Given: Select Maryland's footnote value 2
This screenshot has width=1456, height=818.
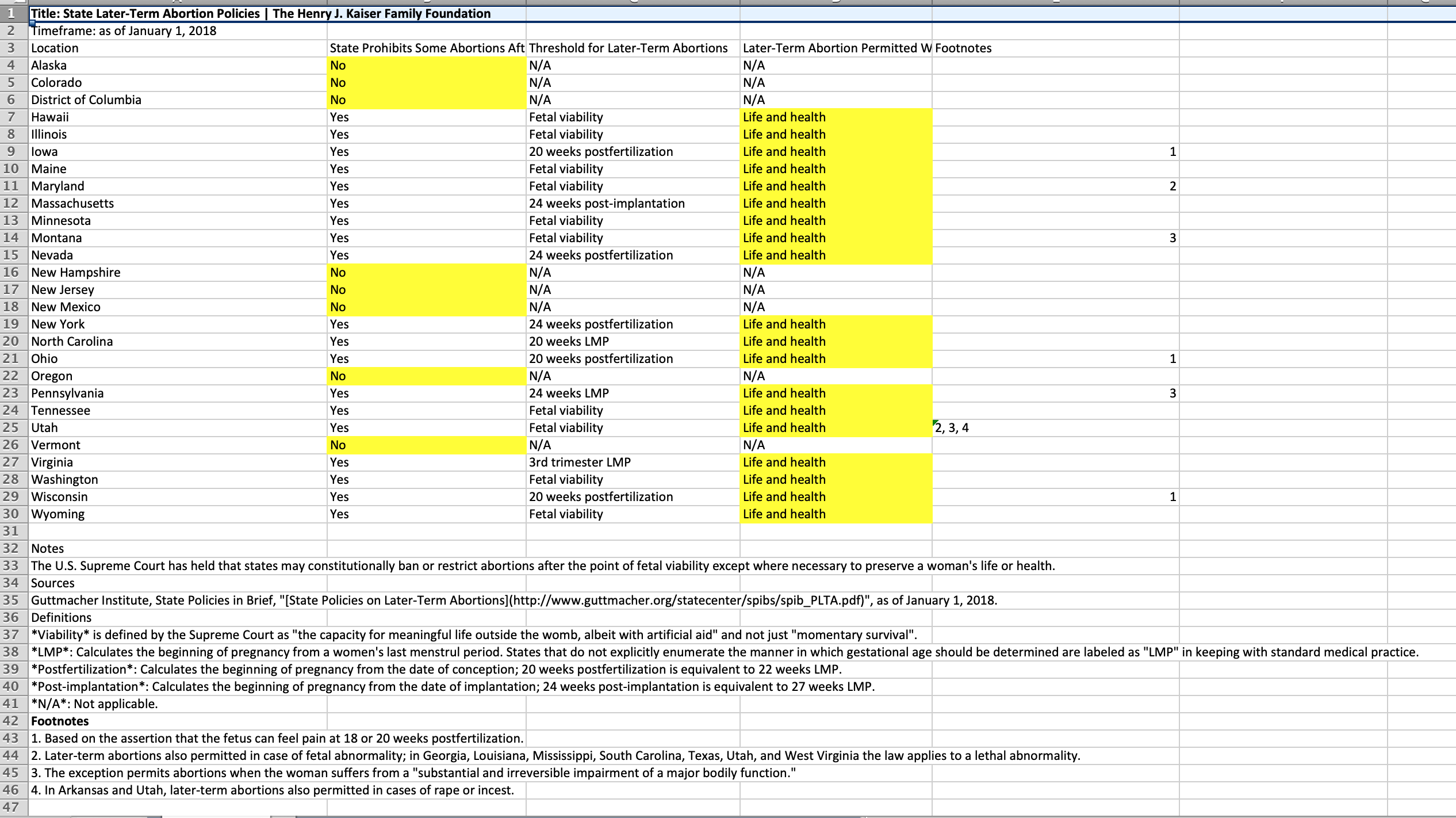Looking at the screenshot, I should click(1055, 186).
